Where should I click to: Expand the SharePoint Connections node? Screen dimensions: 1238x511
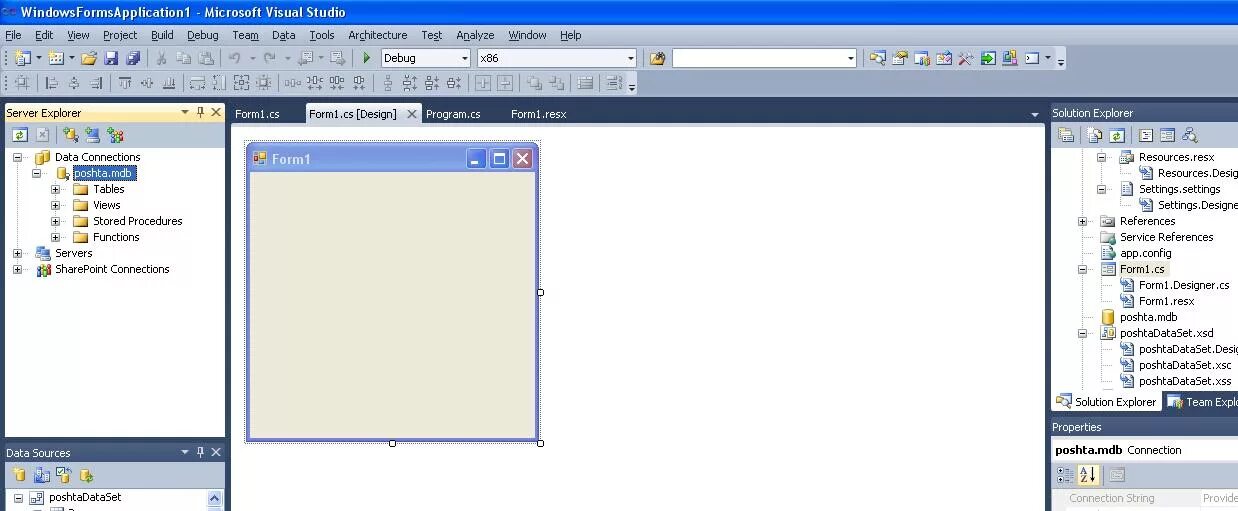click(17, 269)
